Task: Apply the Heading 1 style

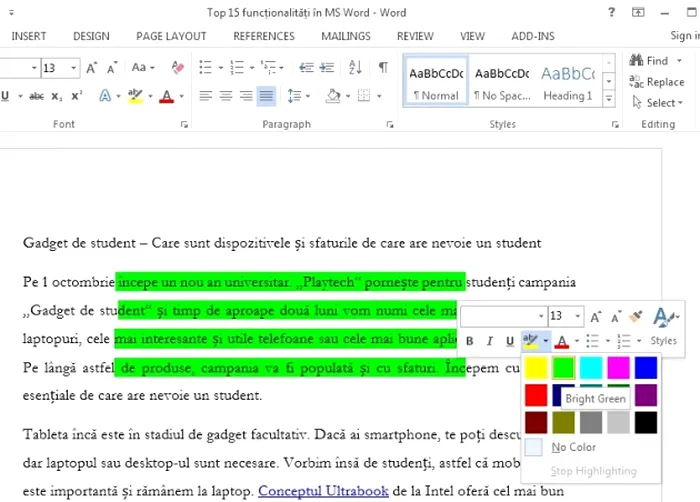Action: tap(568, 81)
